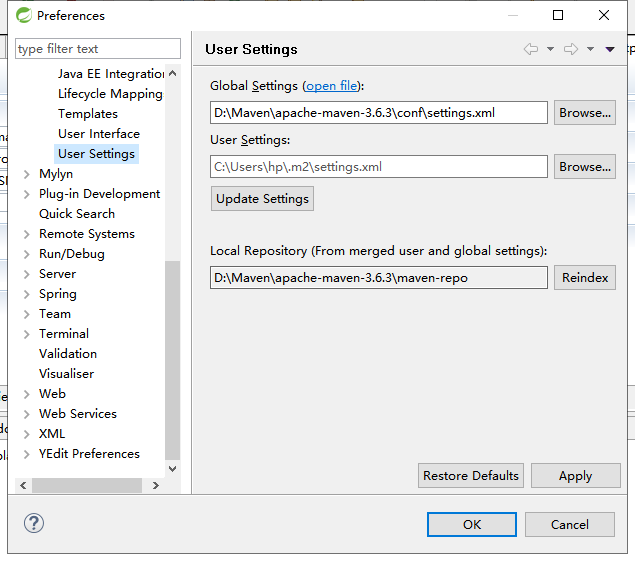Open the User Interface preference page
Image resolution: width=635 pixels, height=561 pixels.
(x=99, y=134)
